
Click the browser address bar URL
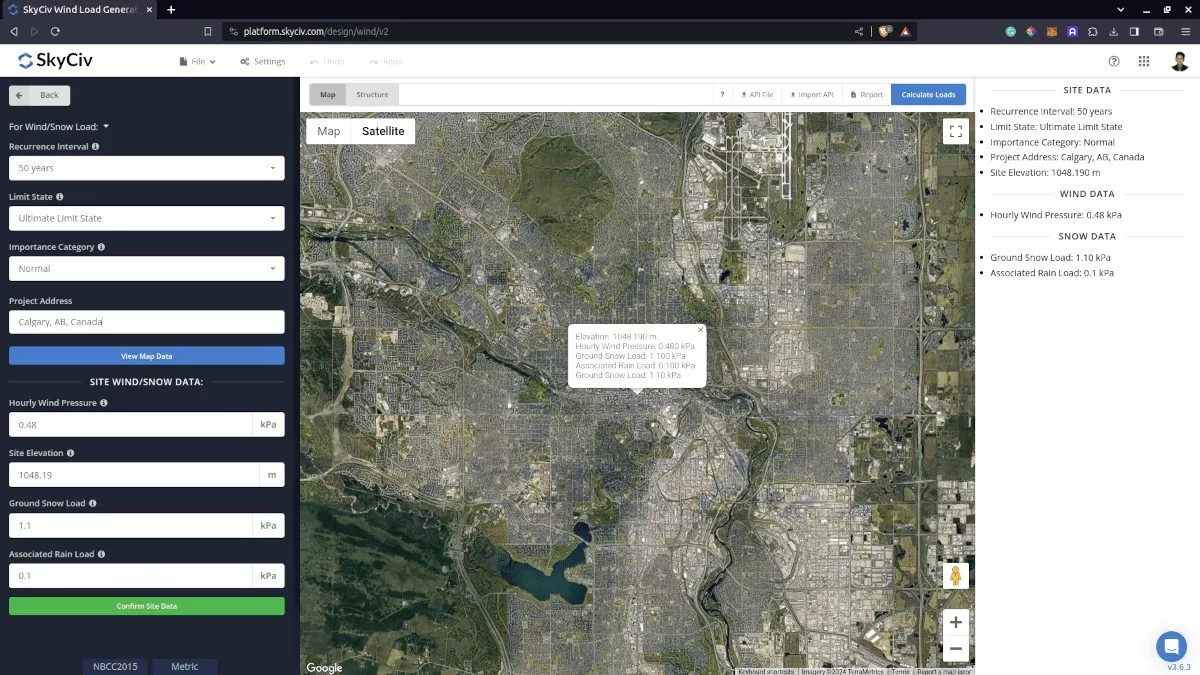click(x=316, y=31)
